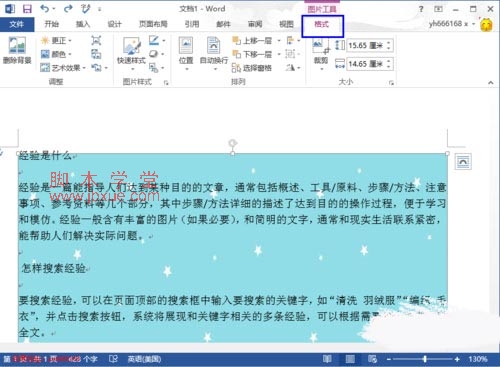Open Ribbon Display Options icon
Image resolution: width=500 pixels, height=367 pixels.
(438, 9)
